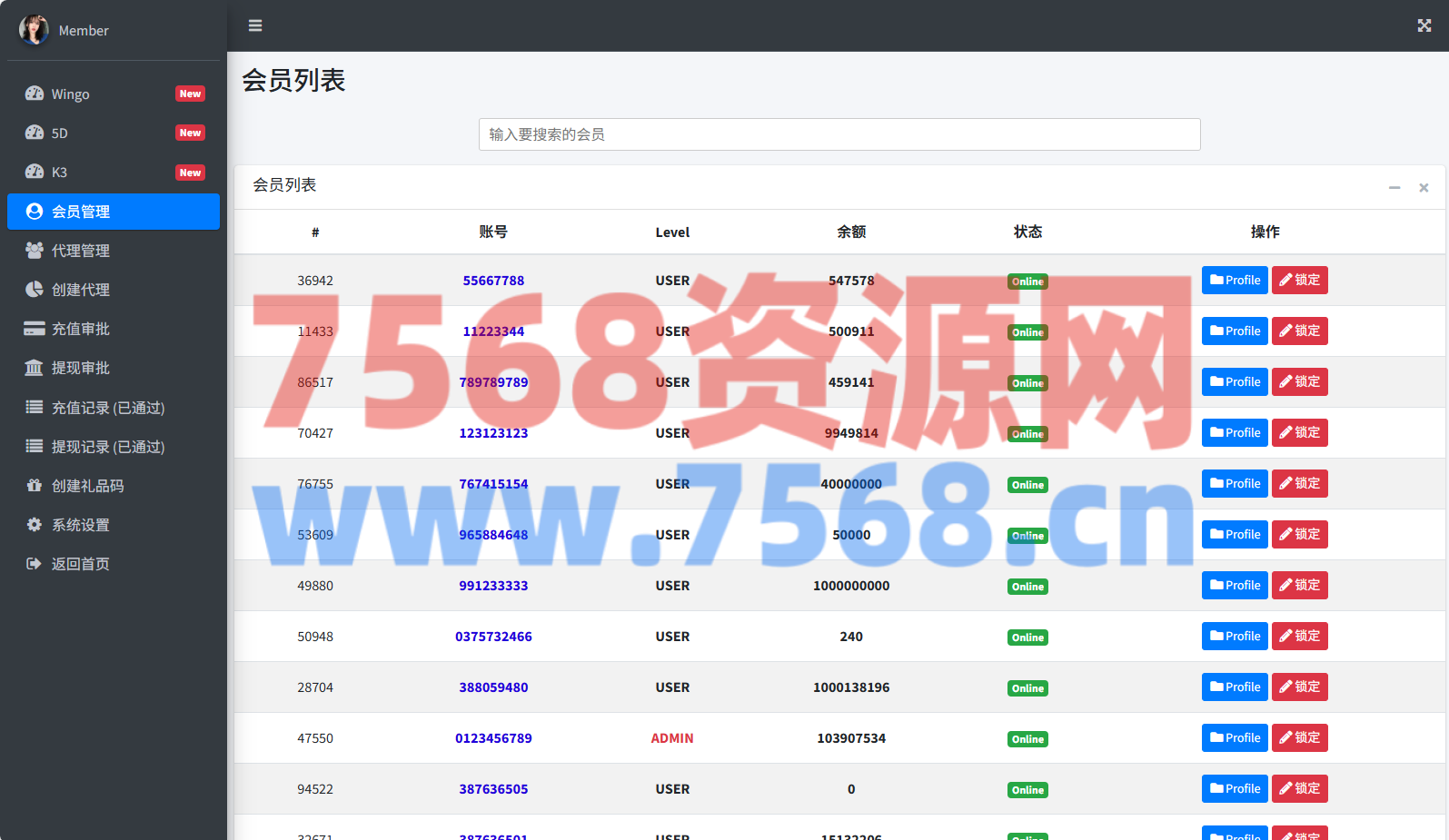
Task: Click the Member avatar picture
Action: coord(34,30)
